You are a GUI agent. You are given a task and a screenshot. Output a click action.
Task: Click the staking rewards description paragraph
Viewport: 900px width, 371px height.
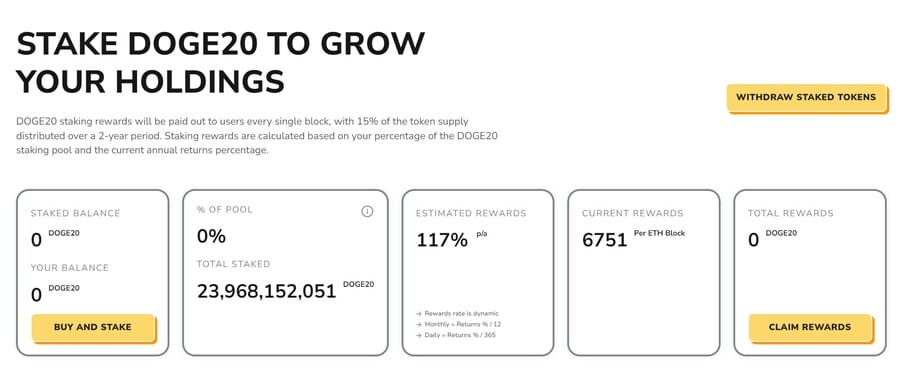pos(260,136)
